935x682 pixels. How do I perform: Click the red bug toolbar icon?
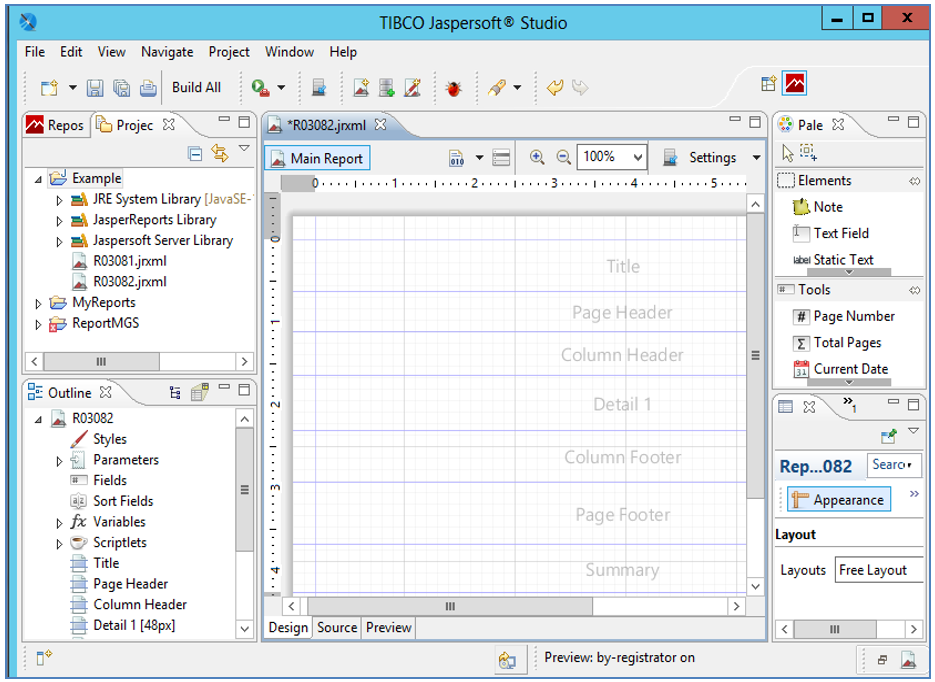coord(454,88)
